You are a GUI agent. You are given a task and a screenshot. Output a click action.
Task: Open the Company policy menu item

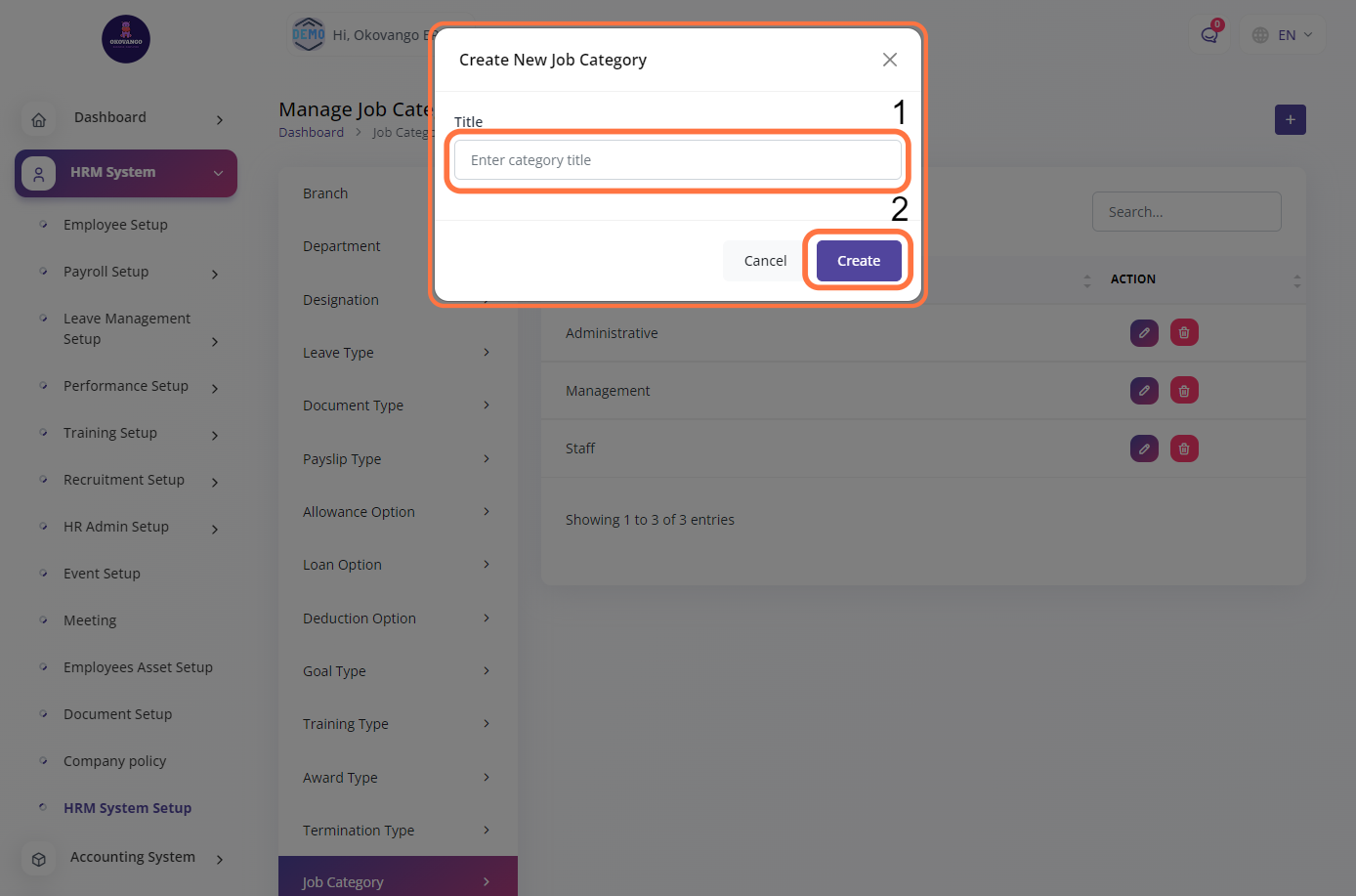coord(114,761)
